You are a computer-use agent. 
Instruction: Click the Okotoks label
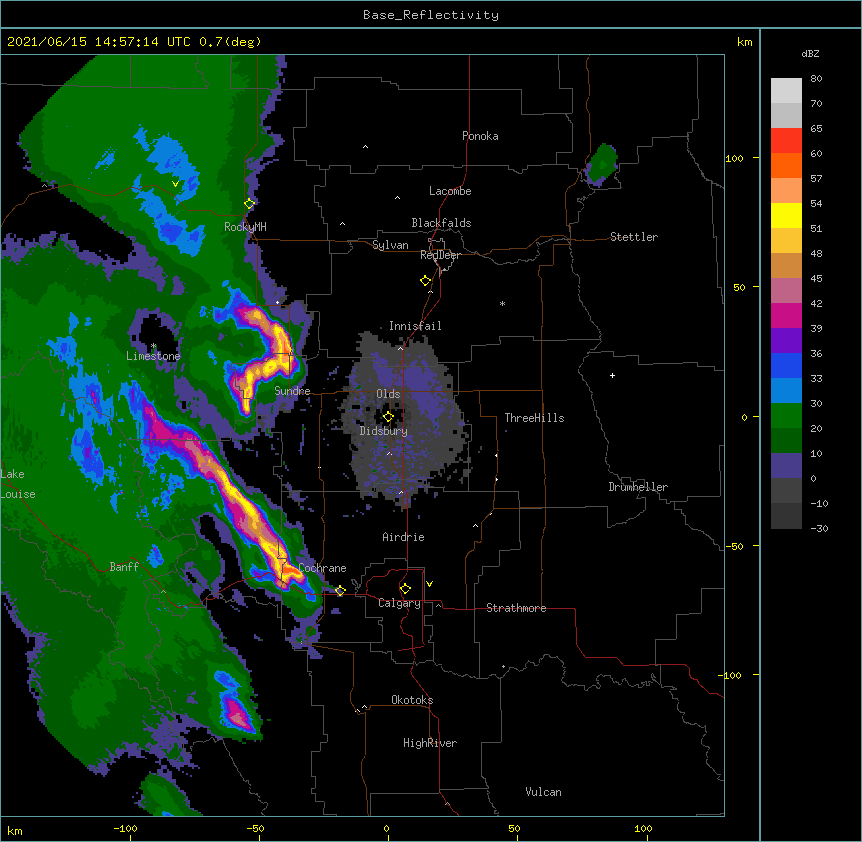tap(412, 700)
